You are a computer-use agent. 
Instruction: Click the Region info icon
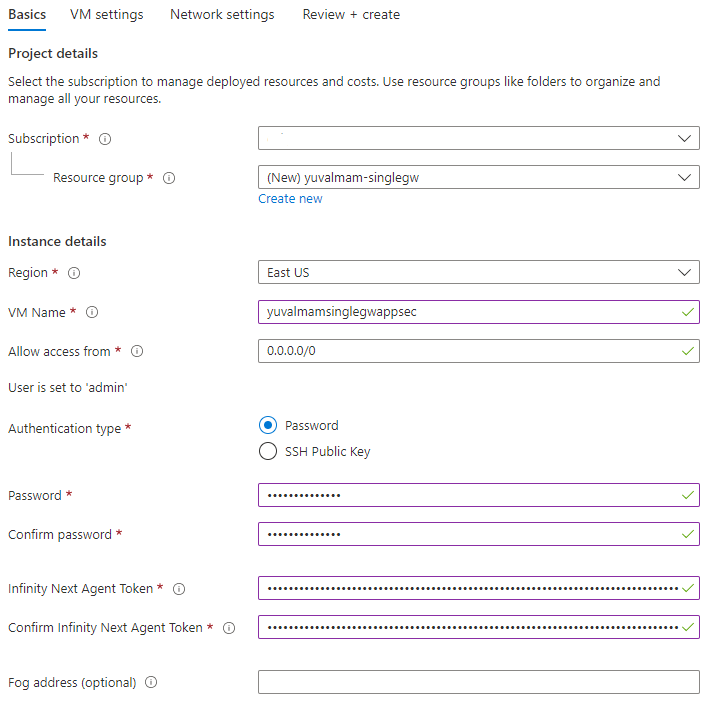(74, 273)
